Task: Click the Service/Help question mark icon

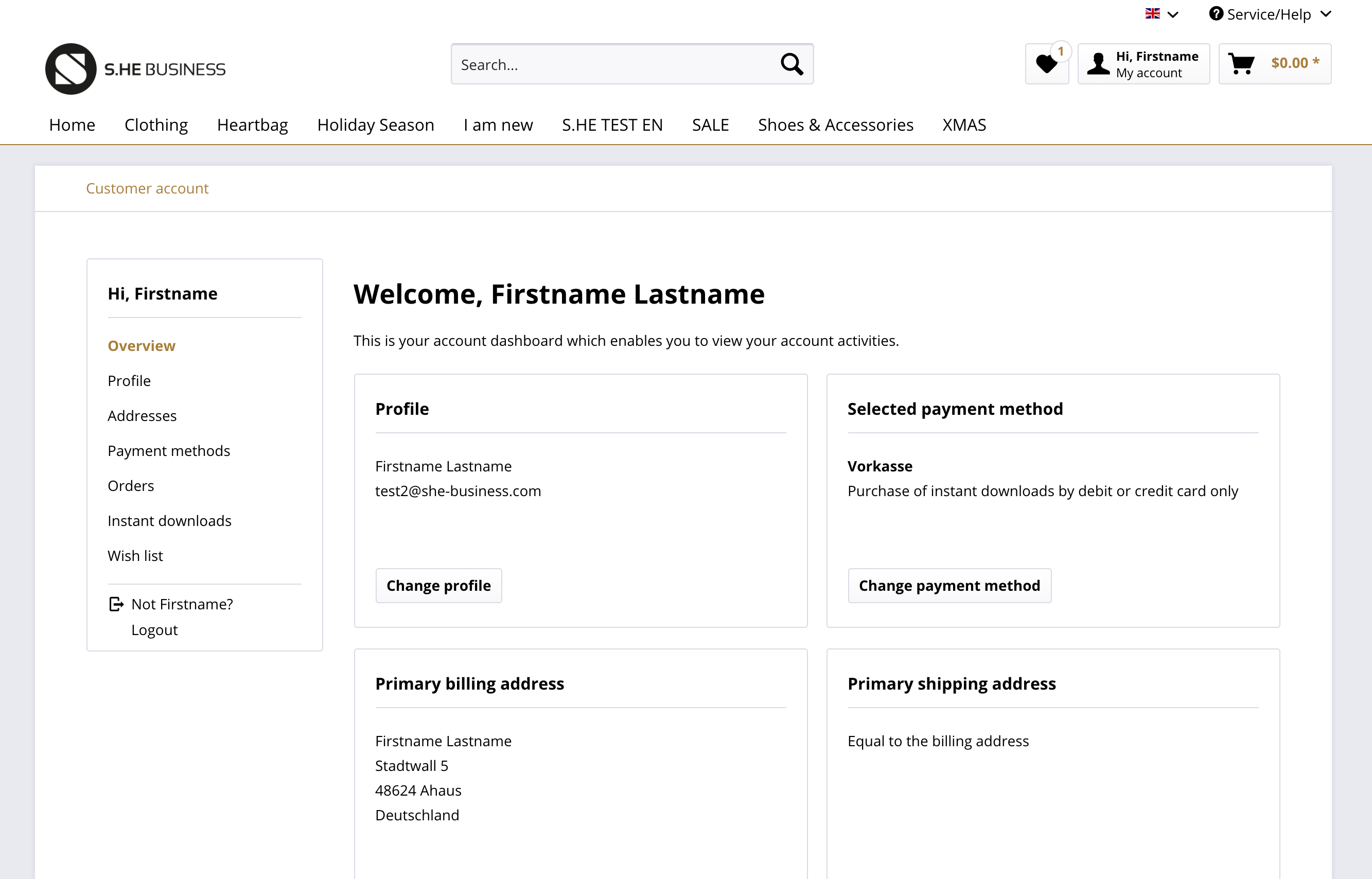Action: [x=1216, y=13]
